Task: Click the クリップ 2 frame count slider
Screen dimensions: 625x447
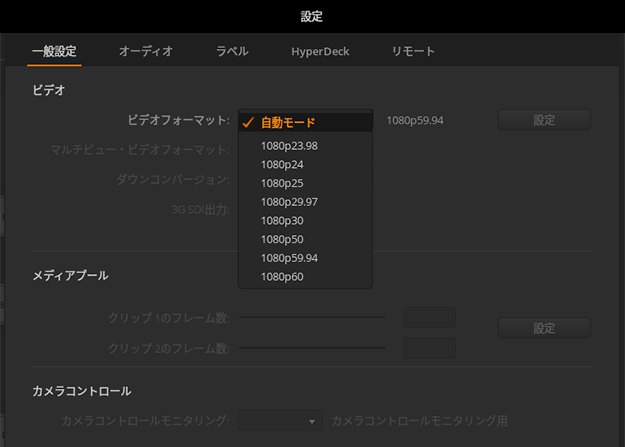Action: tap(310, 348)
